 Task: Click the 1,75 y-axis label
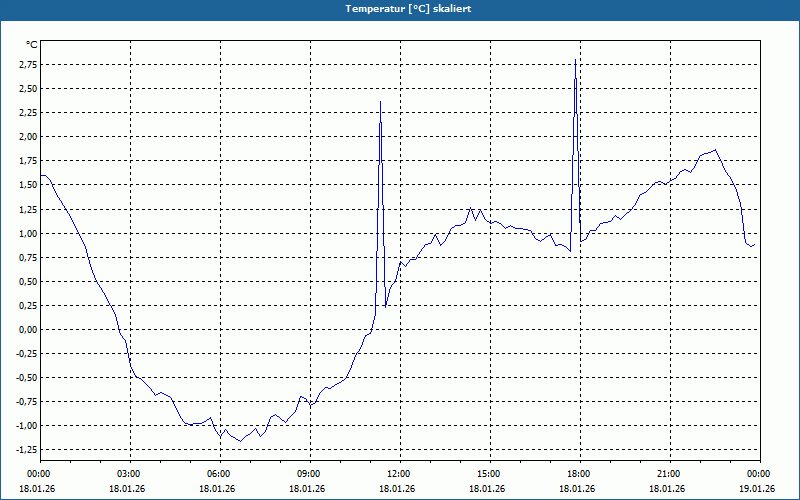coord(29,161)
